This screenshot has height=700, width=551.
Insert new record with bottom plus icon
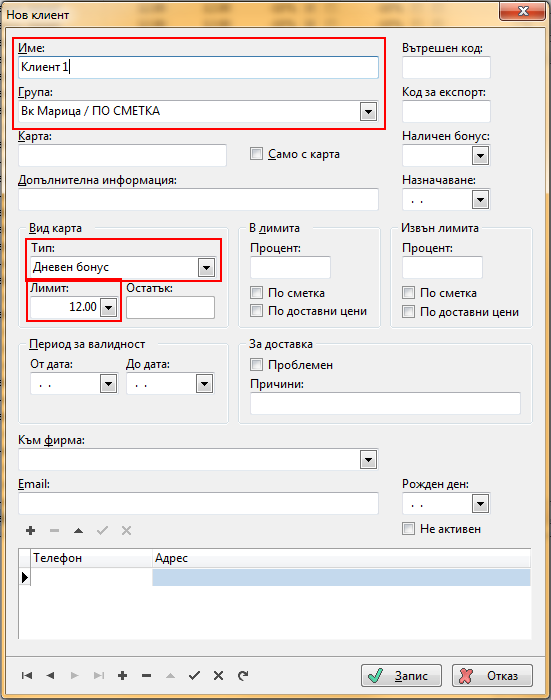122,675
